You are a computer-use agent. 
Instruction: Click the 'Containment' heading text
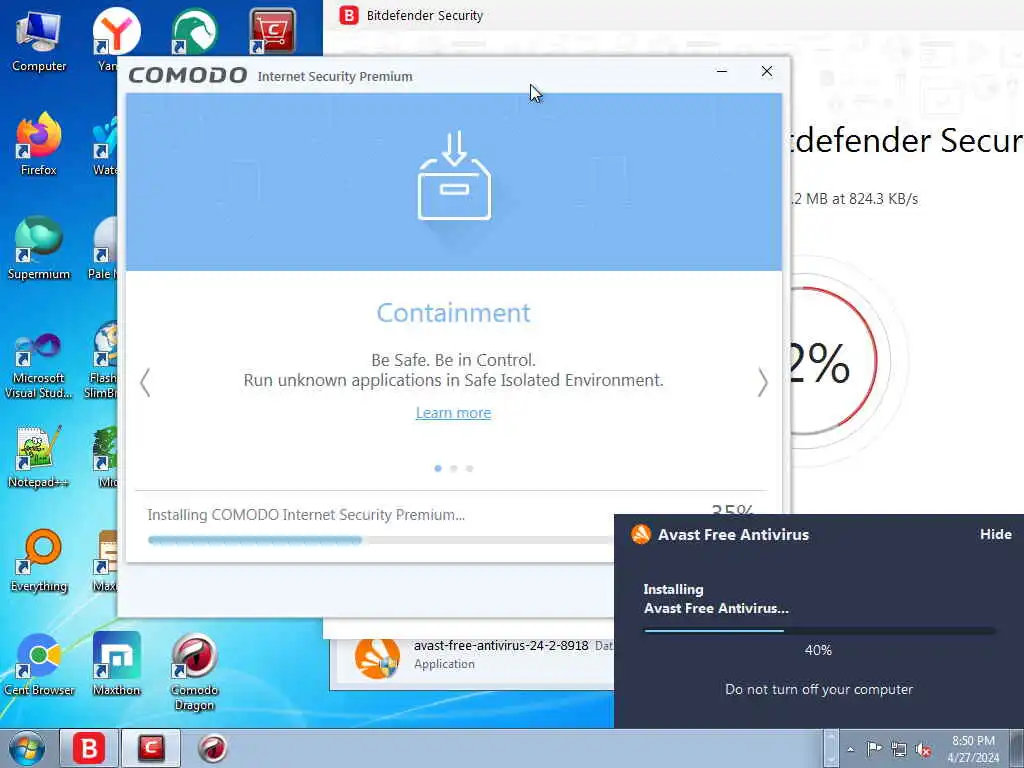pyautogui.click(x=453, y=313)
